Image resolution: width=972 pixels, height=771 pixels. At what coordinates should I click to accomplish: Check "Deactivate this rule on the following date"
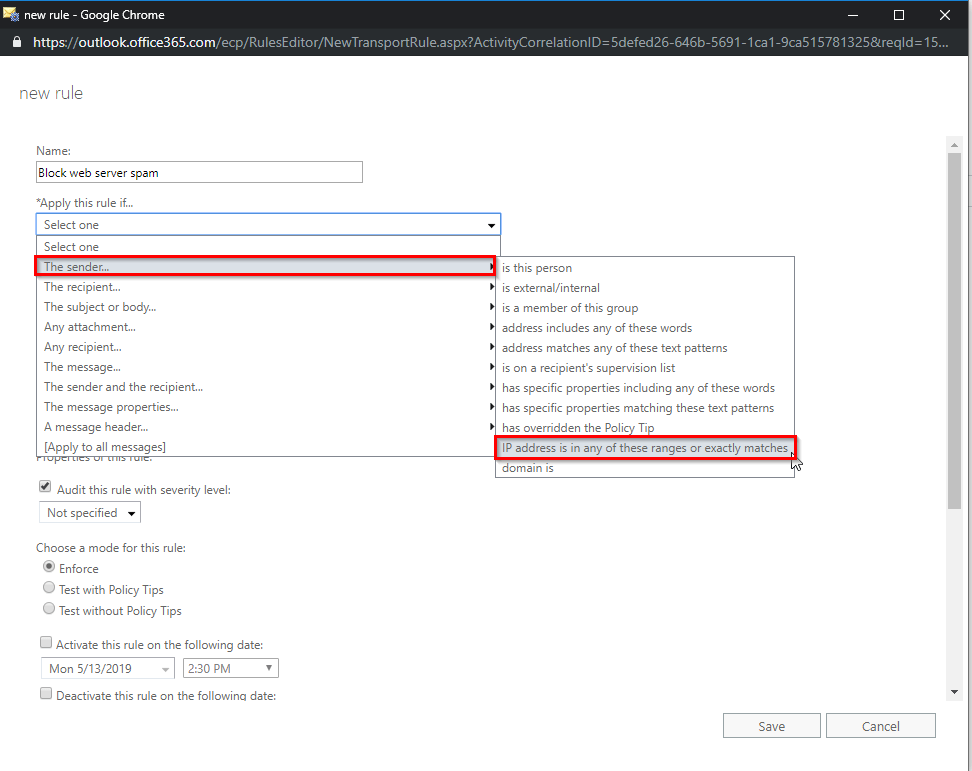[46, 693]
